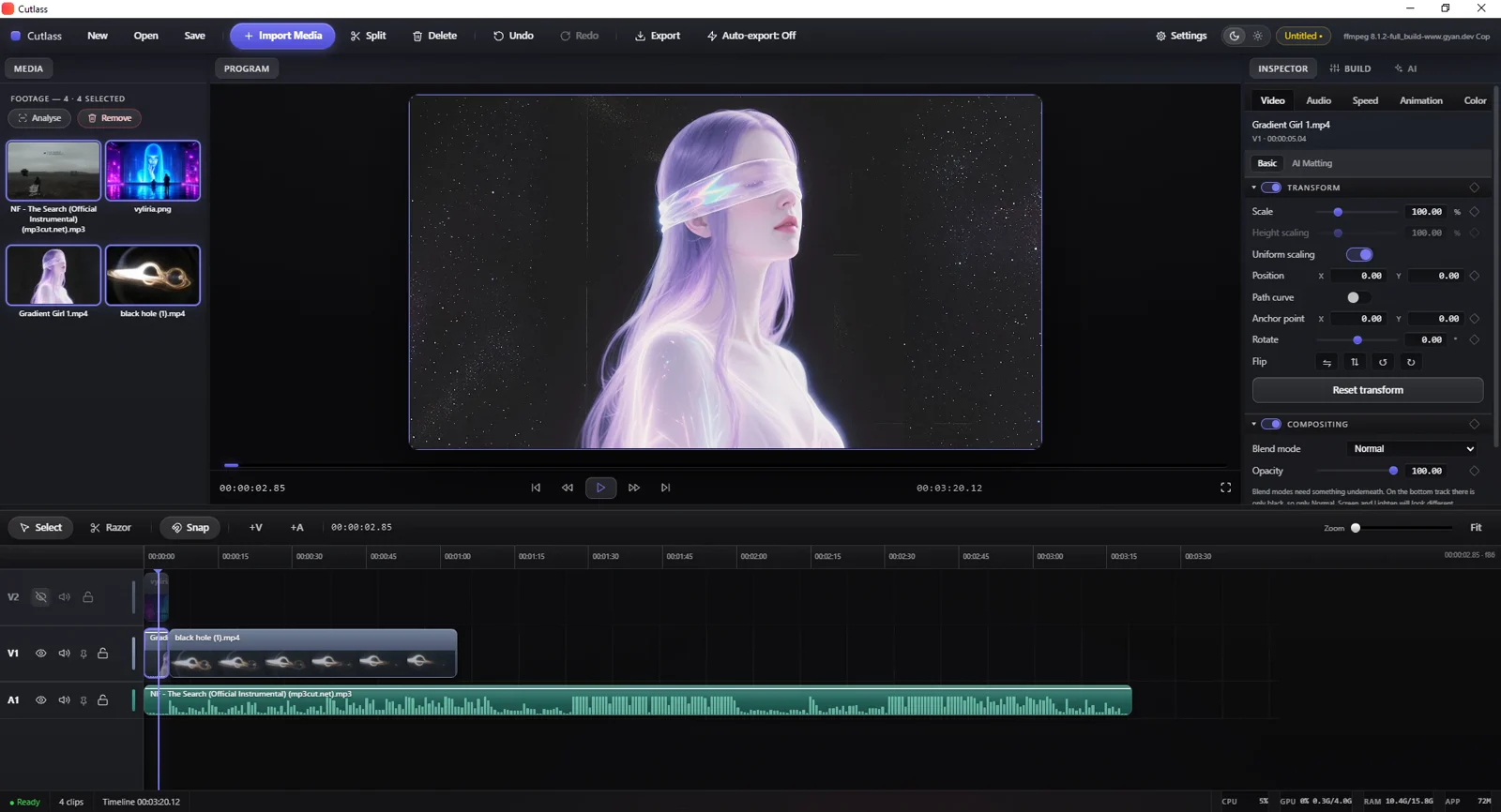Collapse the Compositing section arrow
The width and height of the screenshot is (1501, 812).
click(1254, 424)
